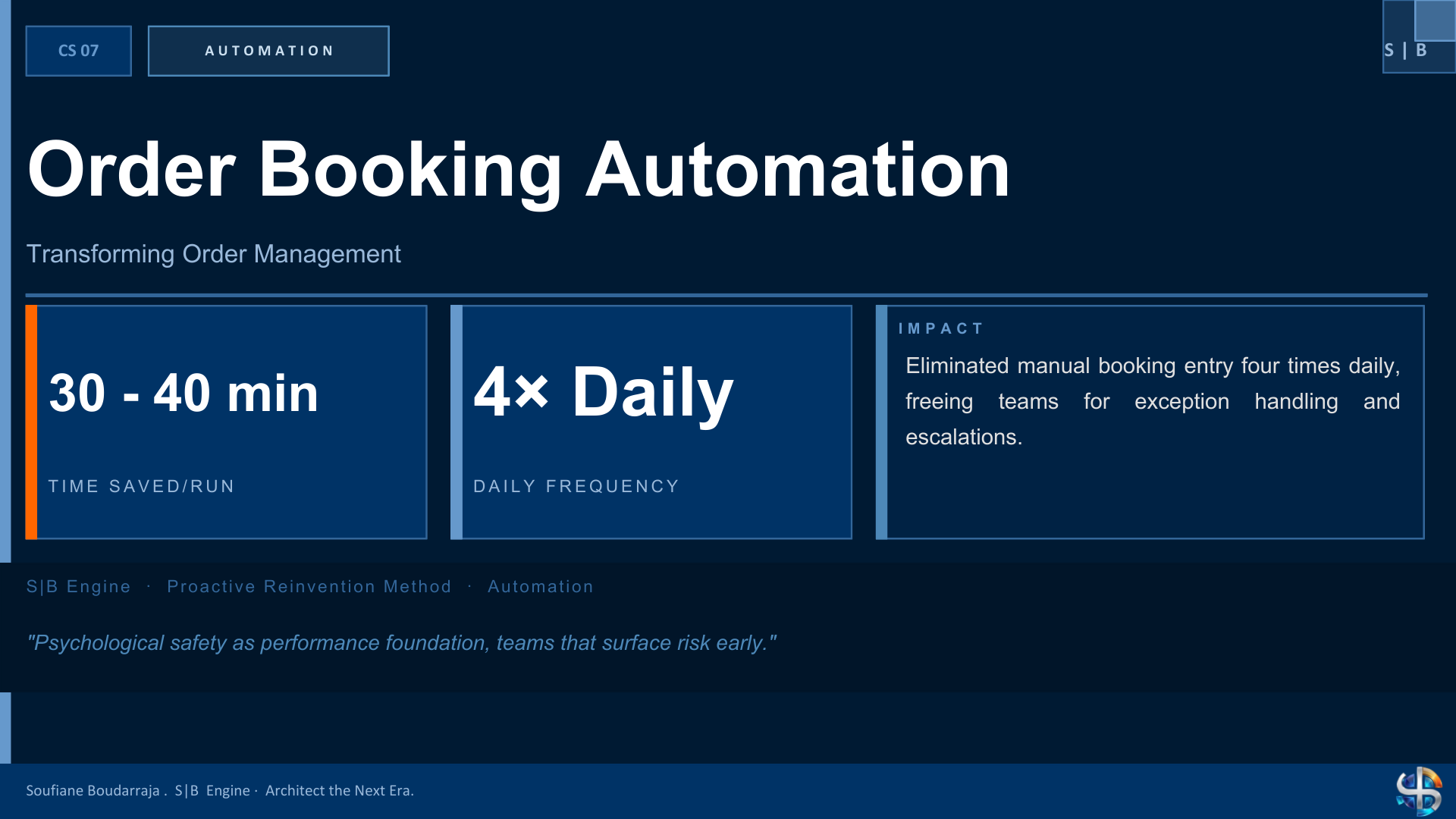Image resolution: width=1456 pixels, height=819 pixels.
Task: Select the TIME SAVED/RUN label
Action: pos(142,486)
